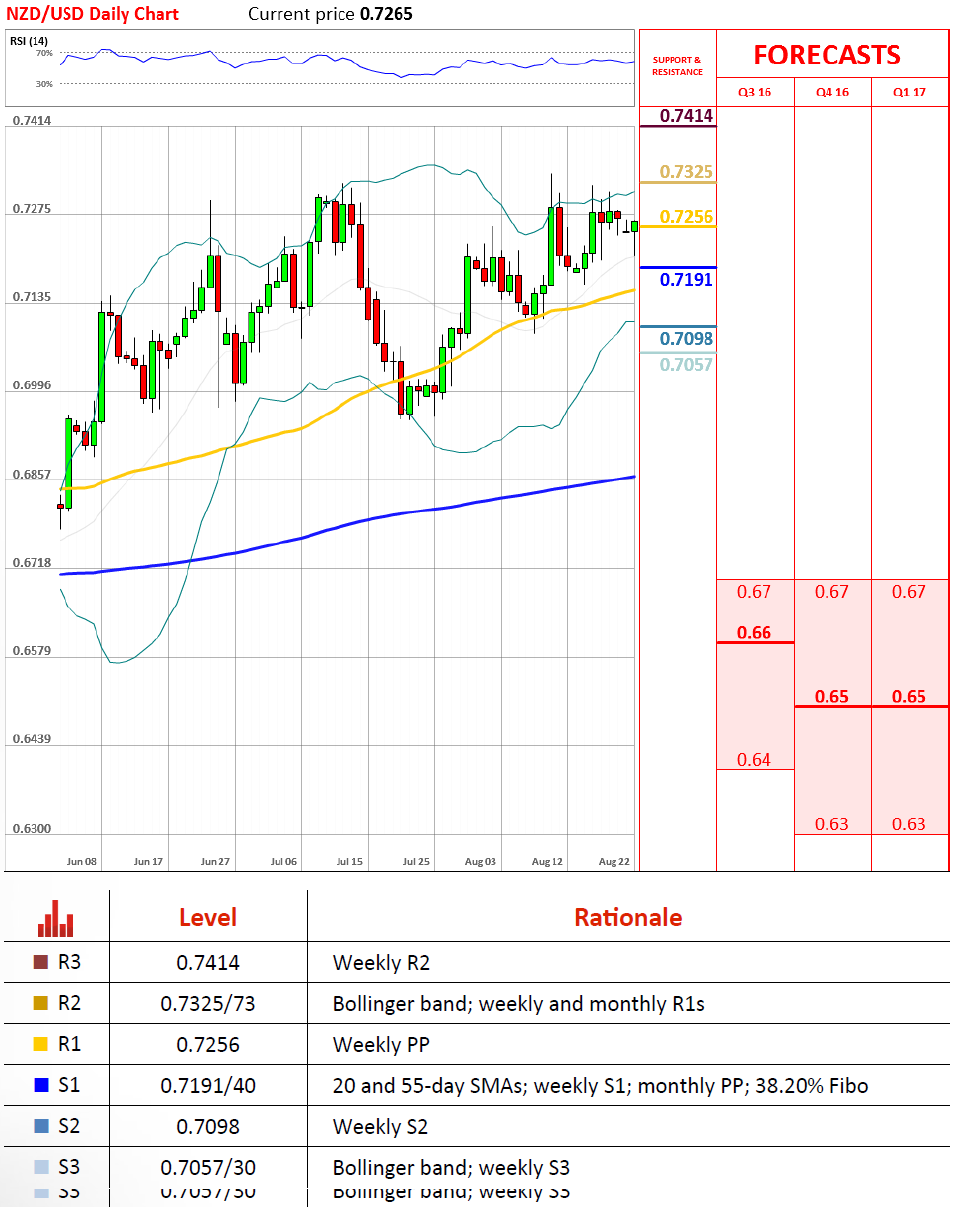Select the Q1 17 forecast column header
963x1207 pixels.
[x=909, y=92]
